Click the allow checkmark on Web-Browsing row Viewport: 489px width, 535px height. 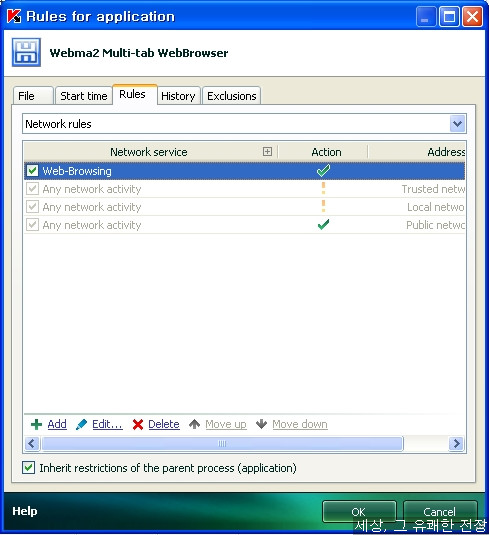tap(323, 170)
